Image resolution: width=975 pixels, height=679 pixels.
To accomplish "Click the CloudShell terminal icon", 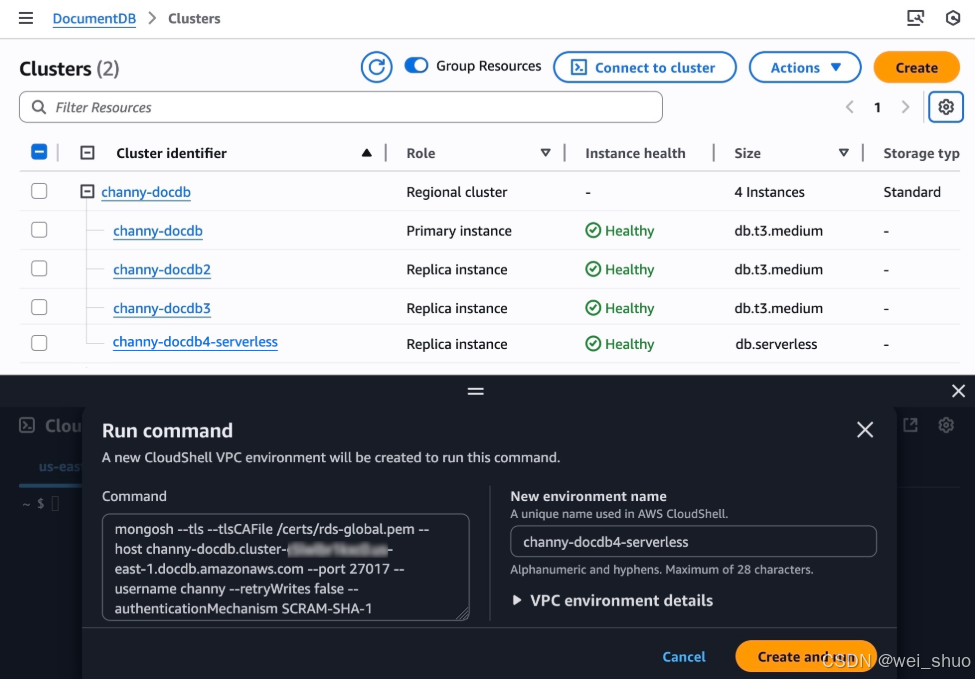I will (x=27, y=425).
